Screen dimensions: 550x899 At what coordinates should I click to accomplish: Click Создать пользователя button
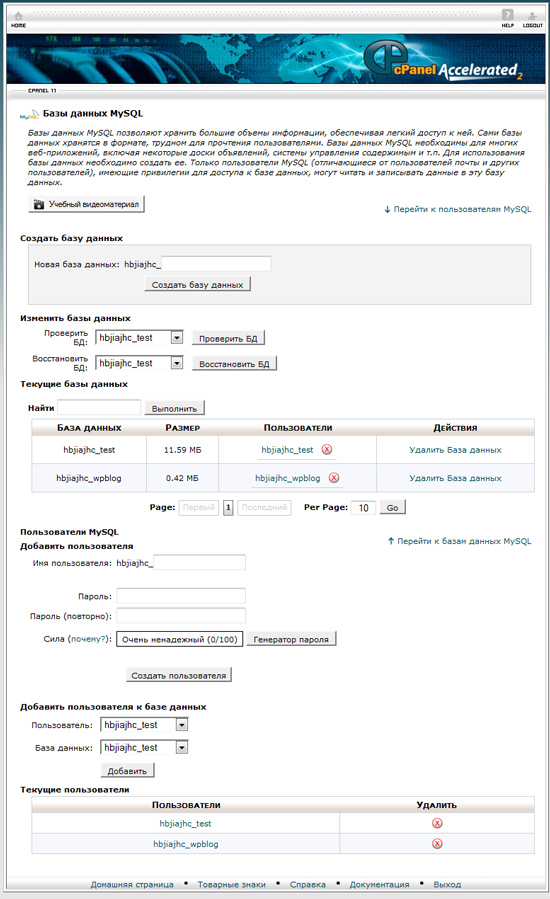tap(179, 675)
